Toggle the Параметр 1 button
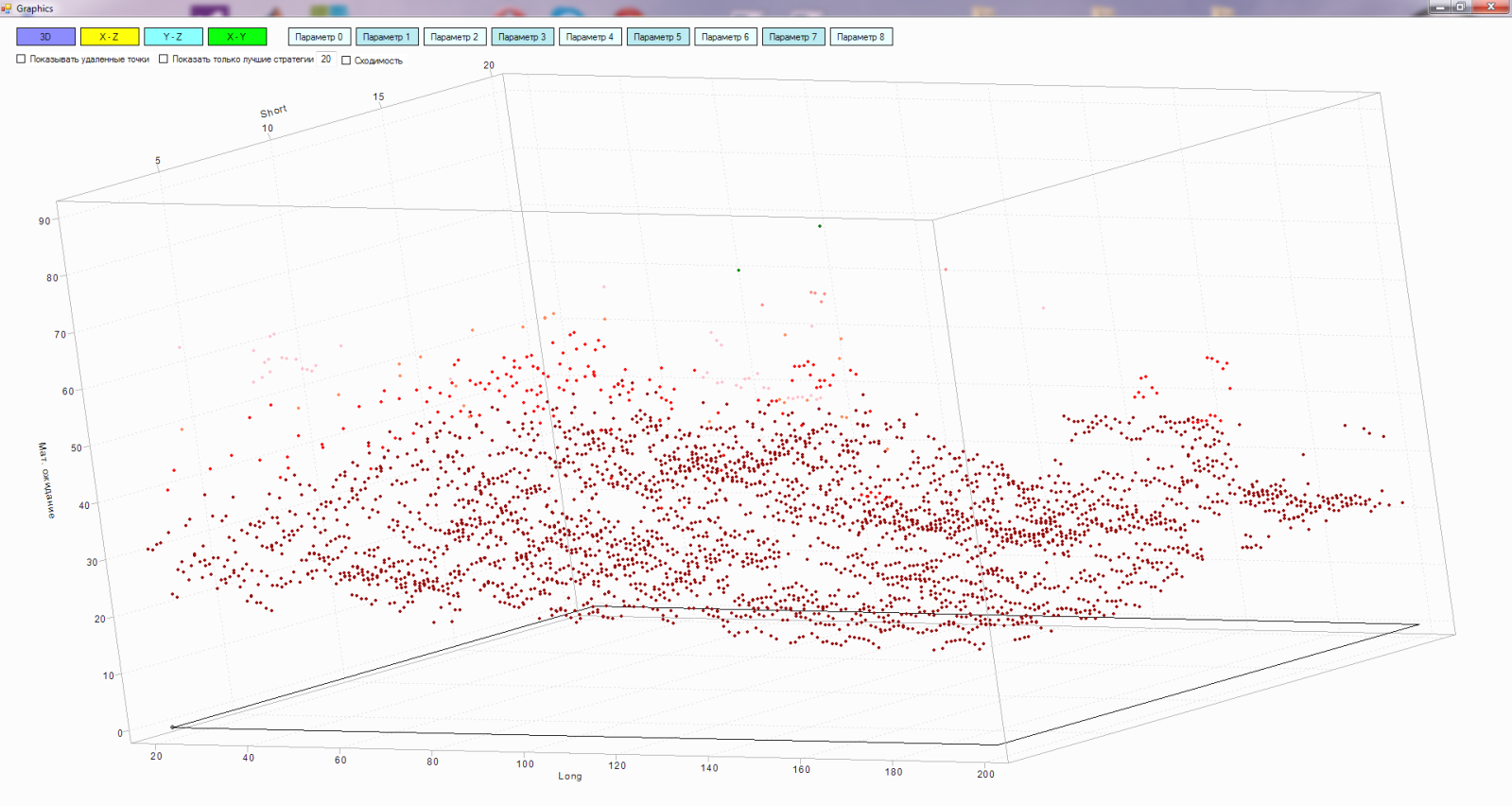 (x=387, y=37)
